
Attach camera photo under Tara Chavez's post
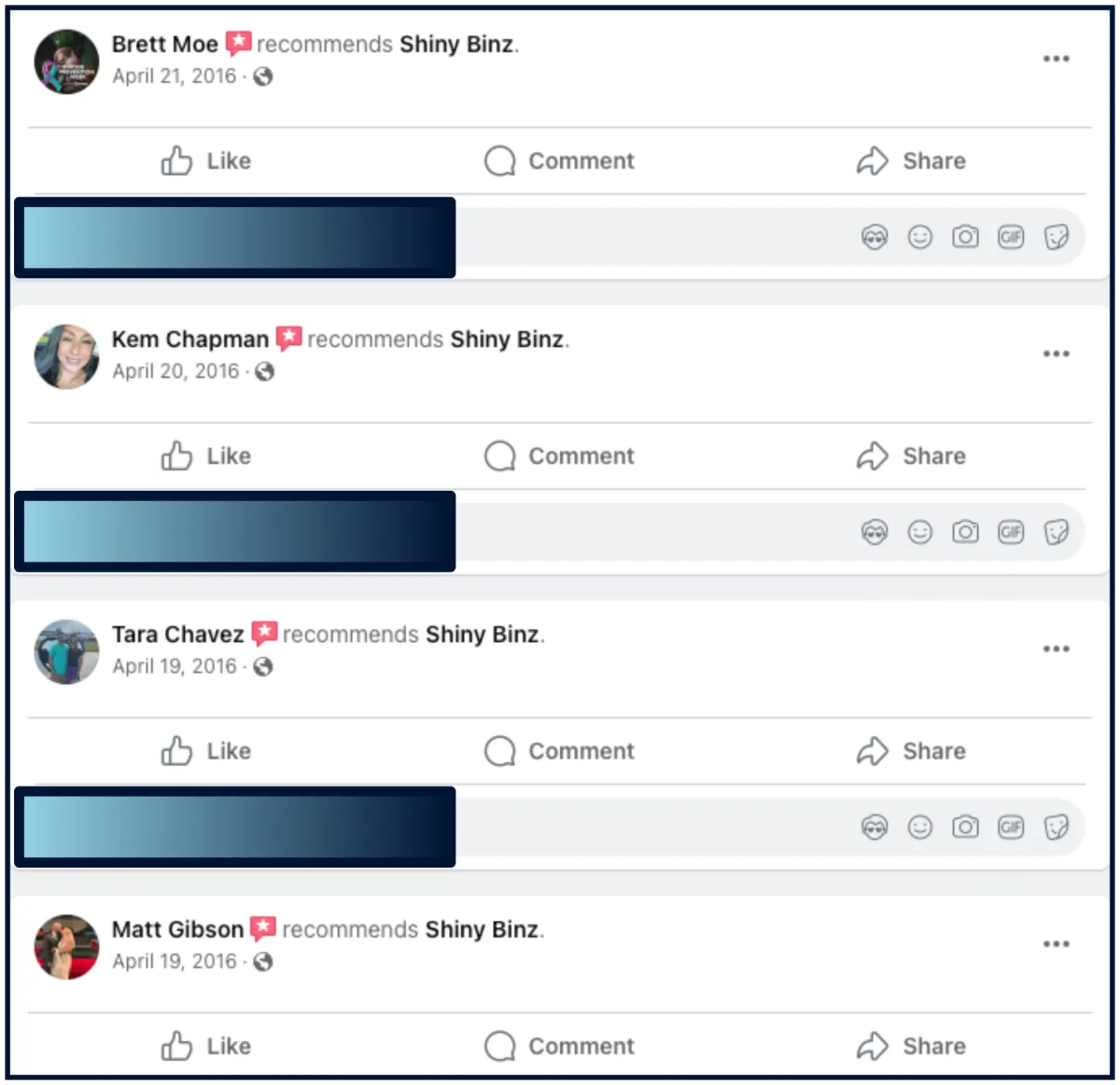[x=965, y=827]
